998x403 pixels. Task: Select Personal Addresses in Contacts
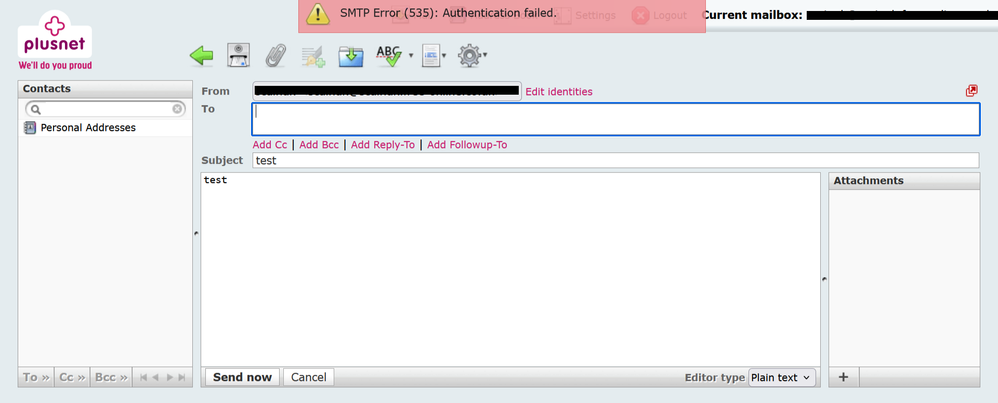point(87,128)
